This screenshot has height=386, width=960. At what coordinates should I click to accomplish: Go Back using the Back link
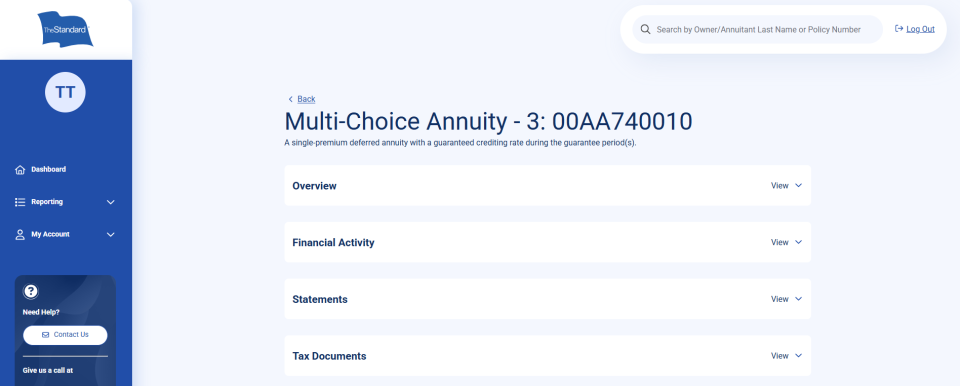(x=306, y=99)
